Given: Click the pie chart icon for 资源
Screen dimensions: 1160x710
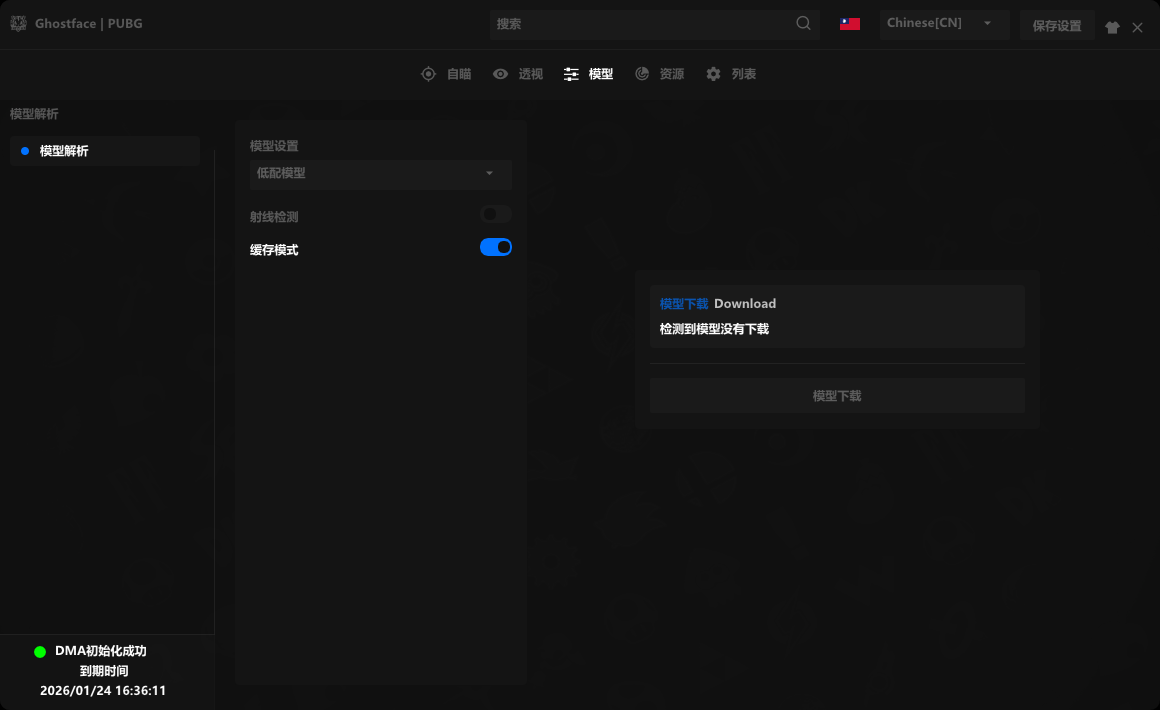Looking at the screenshot, I should pos(642,74).
